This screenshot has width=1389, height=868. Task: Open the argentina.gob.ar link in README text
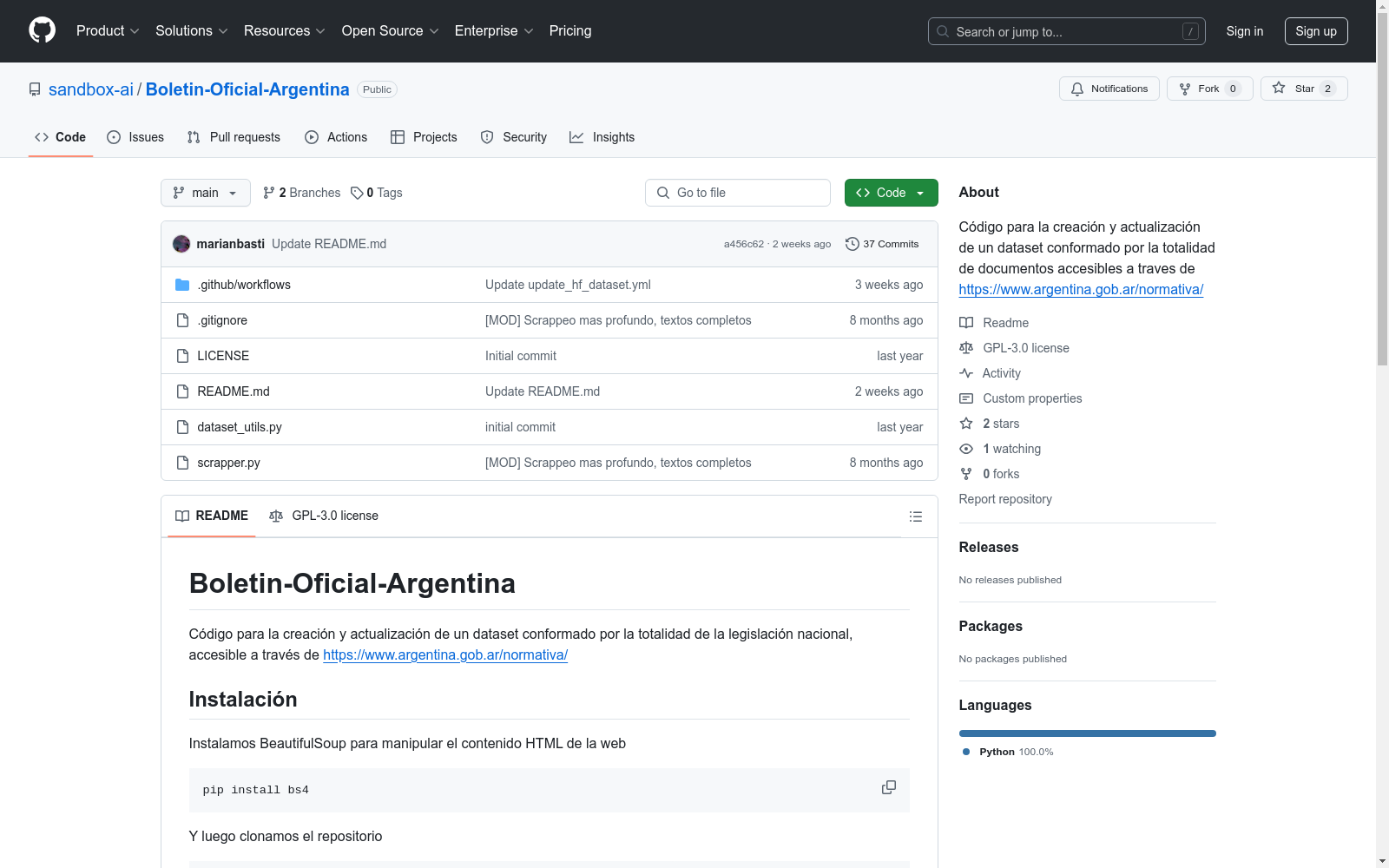click(445, 655)
